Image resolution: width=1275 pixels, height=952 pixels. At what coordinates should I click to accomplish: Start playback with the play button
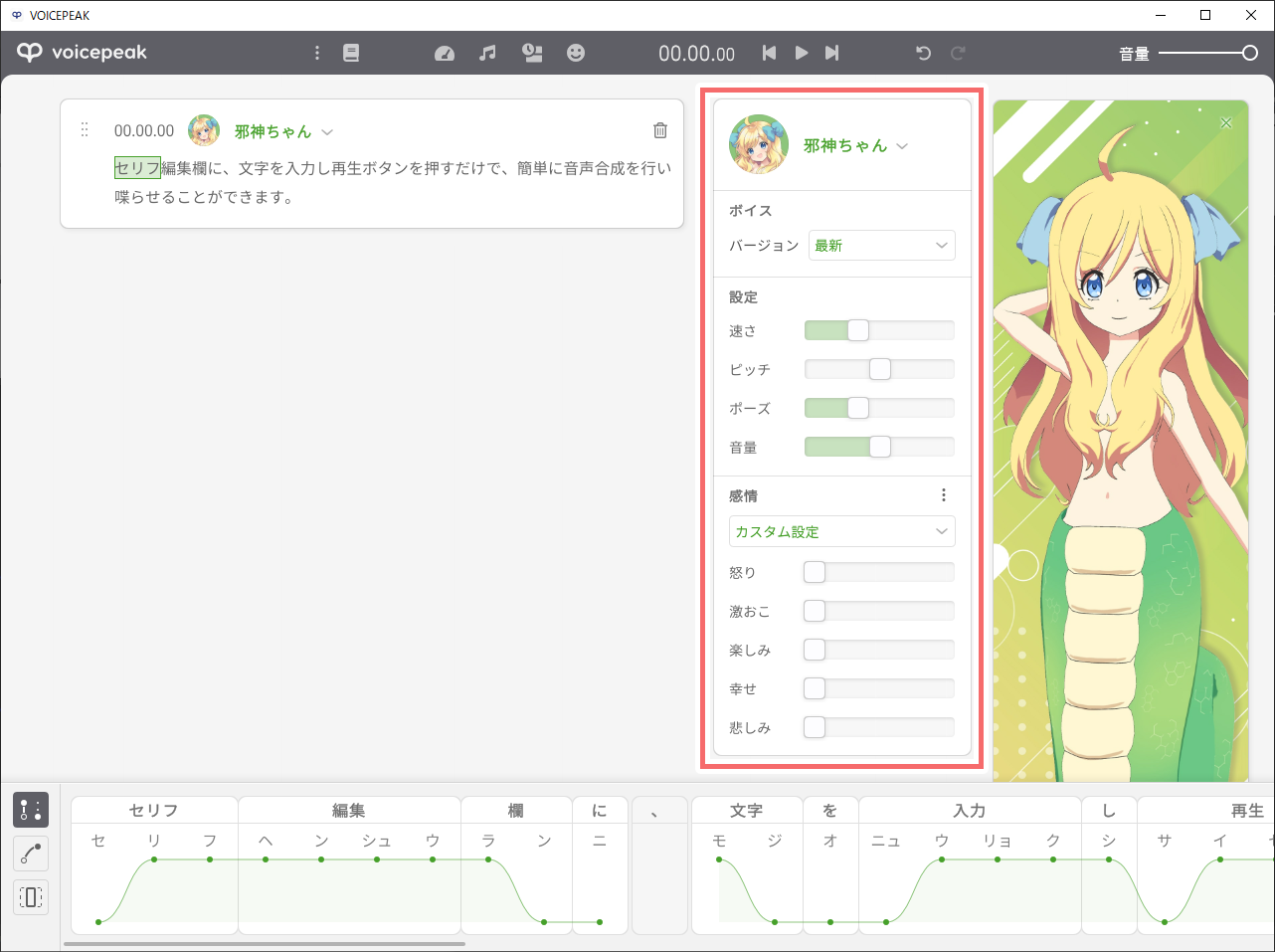[801, 53]
